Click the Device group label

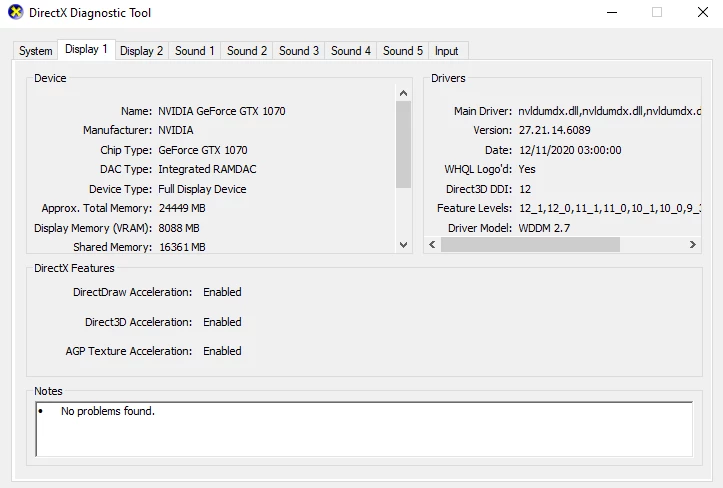pyautogui.click(x=50, y=78)
